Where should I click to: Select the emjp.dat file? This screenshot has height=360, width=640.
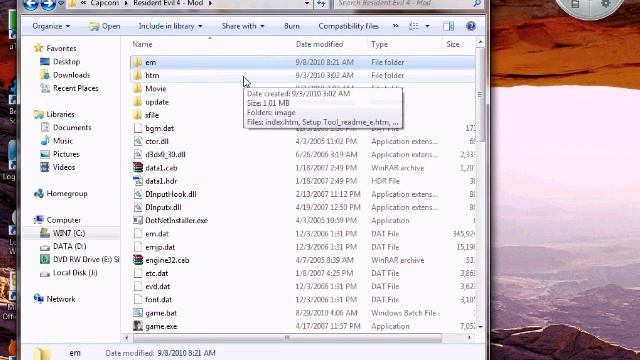point(160,247)
